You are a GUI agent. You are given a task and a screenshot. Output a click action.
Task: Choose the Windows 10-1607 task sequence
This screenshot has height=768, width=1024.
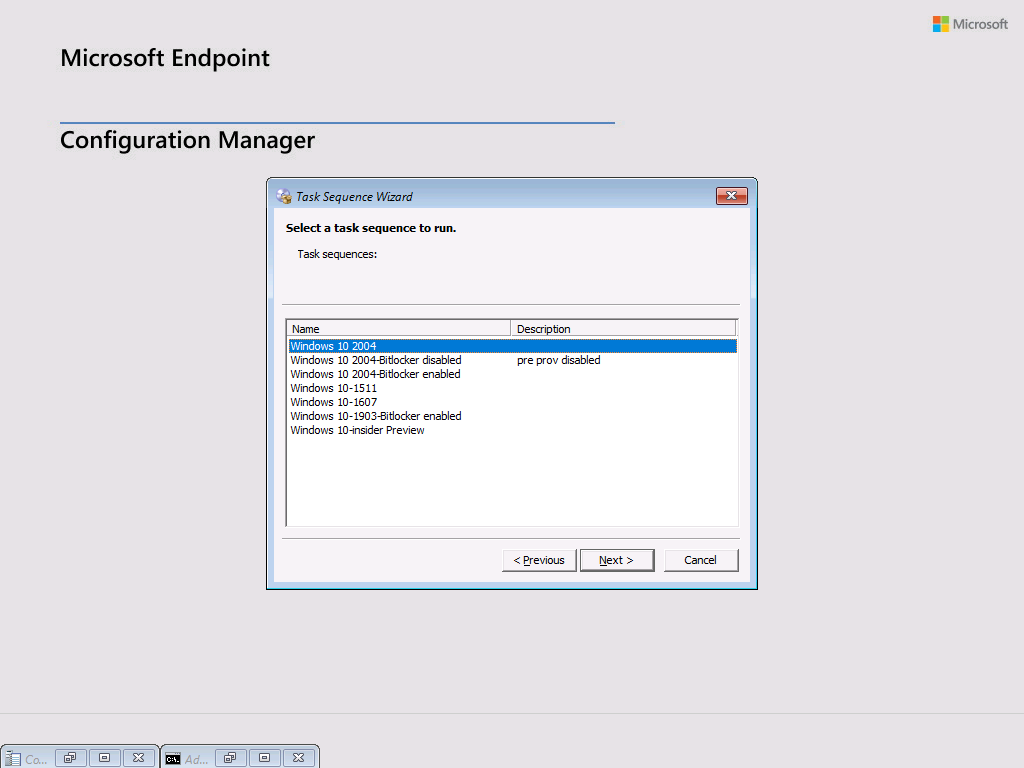point(513,402)
